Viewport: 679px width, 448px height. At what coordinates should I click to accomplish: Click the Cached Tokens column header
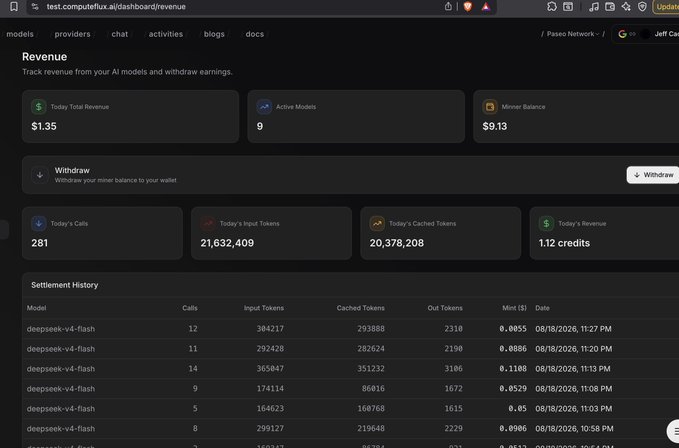point(360,308)
